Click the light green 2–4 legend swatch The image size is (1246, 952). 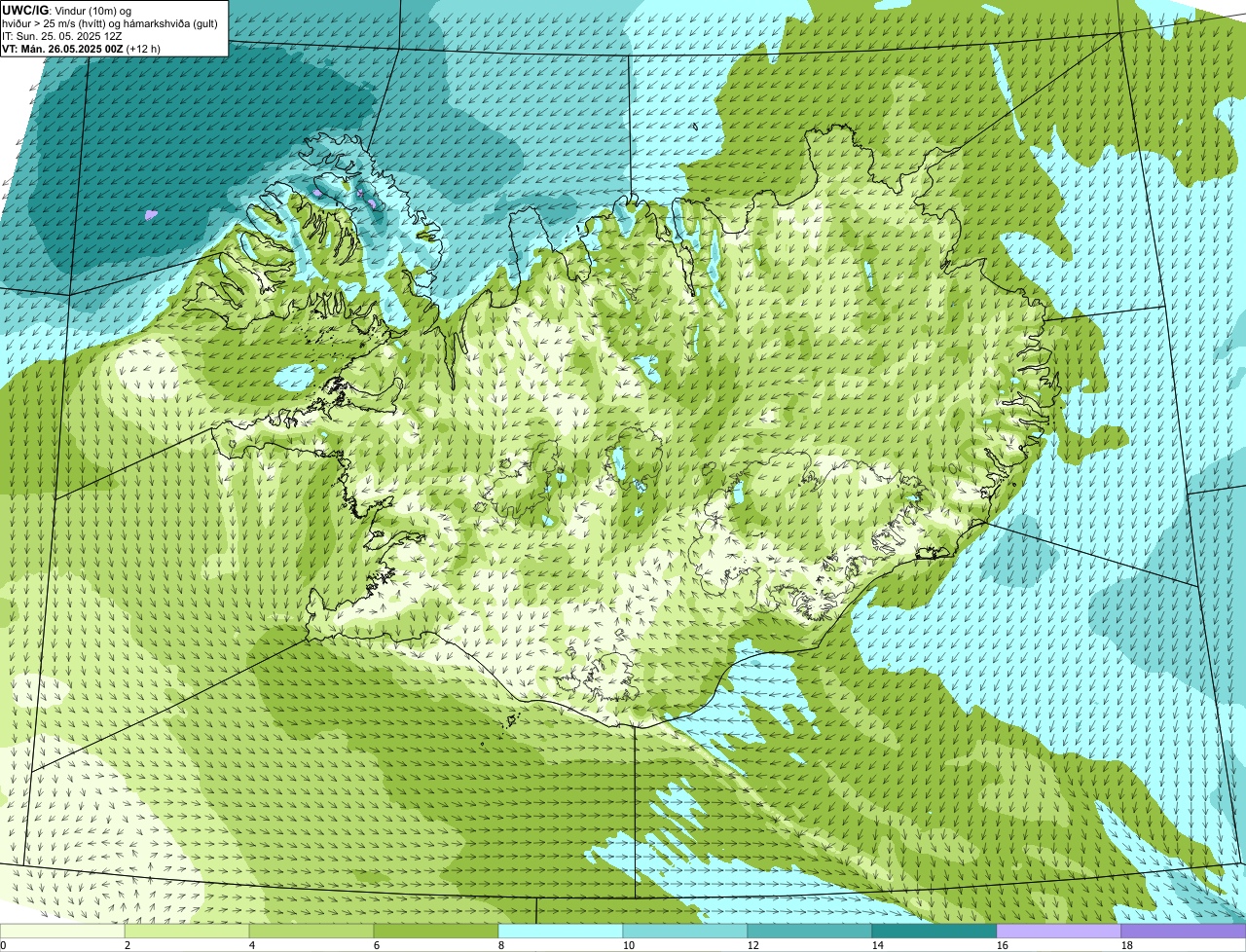click(x=187, y=932)
